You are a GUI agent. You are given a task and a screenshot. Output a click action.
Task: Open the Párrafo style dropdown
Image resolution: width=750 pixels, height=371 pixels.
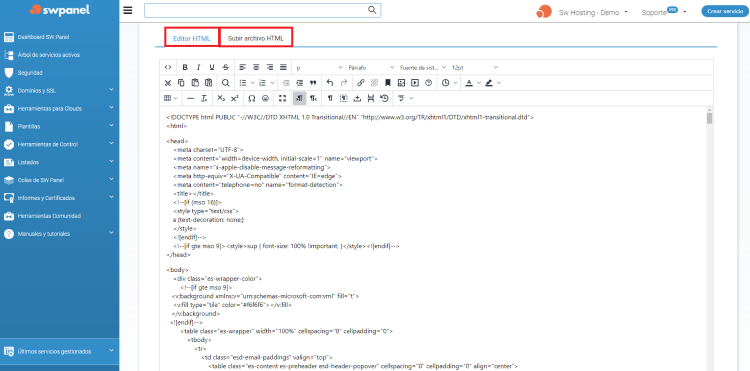tap(371, 67)
